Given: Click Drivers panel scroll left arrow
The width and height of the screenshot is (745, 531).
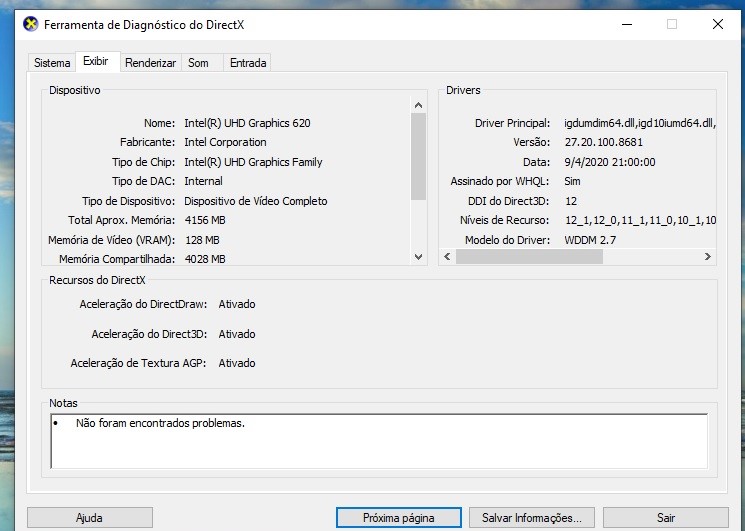Looking at the screenshot, I should (x=447, y=256).
